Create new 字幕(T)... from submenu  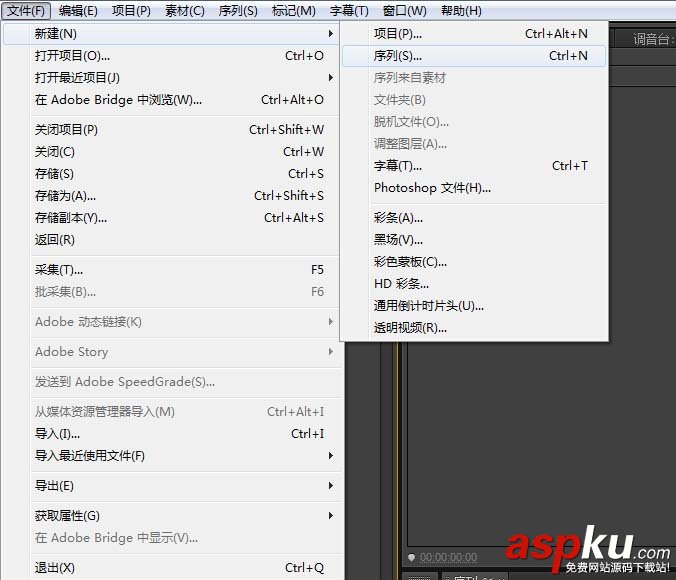pos(474,166)
